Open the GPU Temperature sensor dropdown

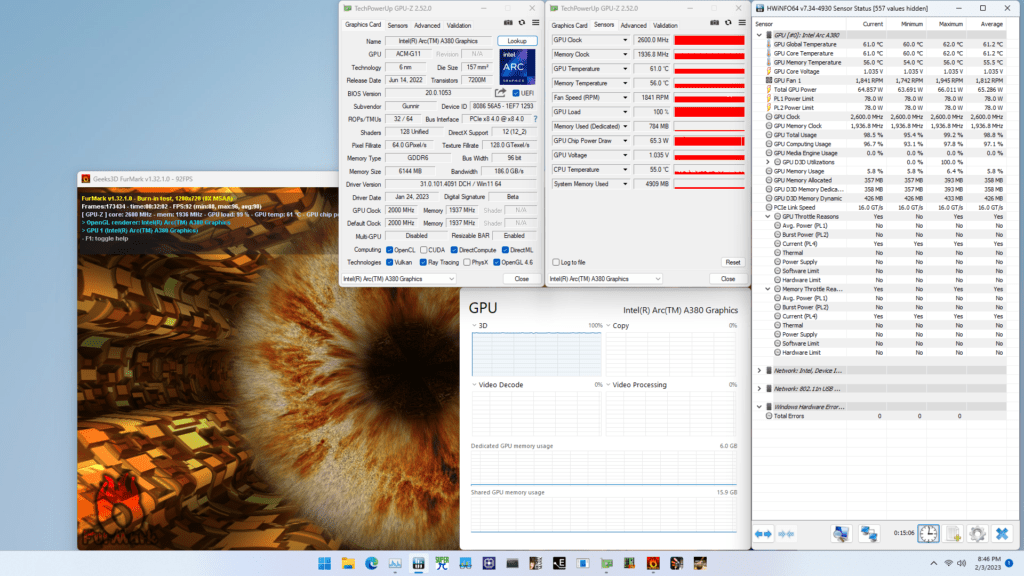(x=625, y=69)
